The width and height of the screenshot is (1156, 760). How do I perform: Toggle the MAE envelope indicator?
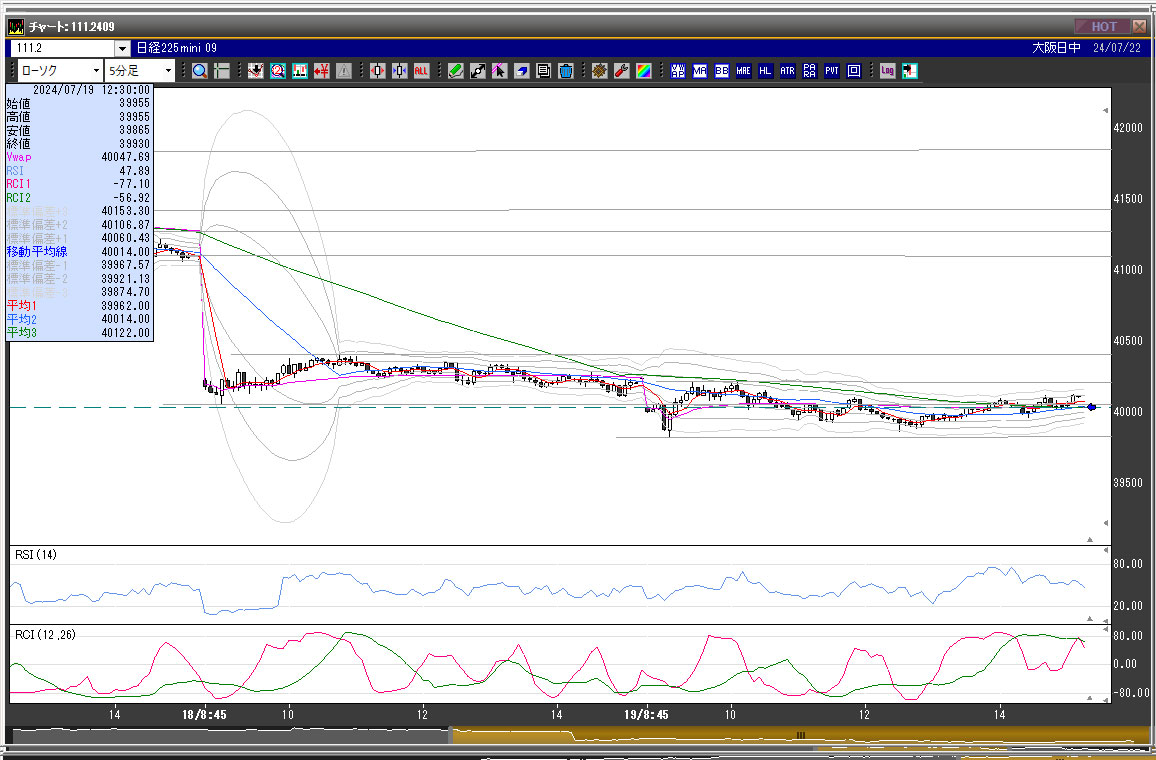[743, 71]
